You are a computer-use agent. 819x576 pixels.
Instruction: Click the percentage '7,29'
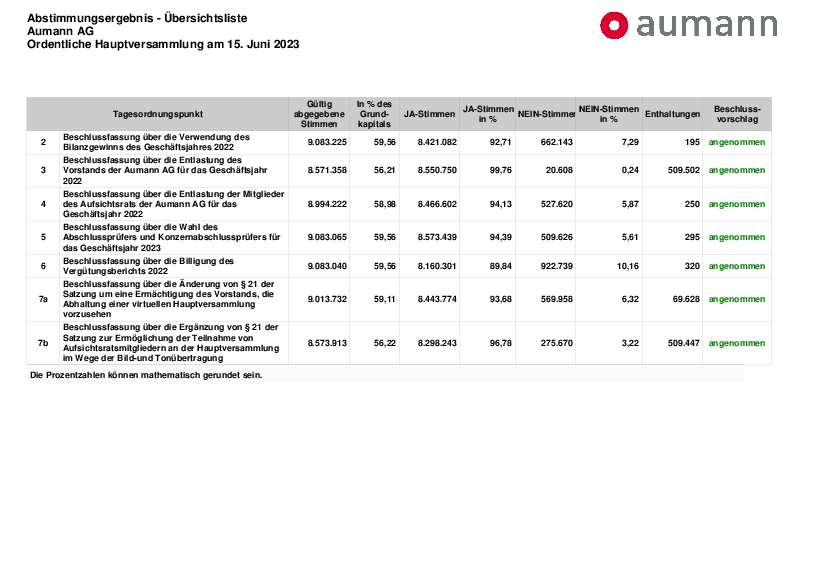[630, 142]
